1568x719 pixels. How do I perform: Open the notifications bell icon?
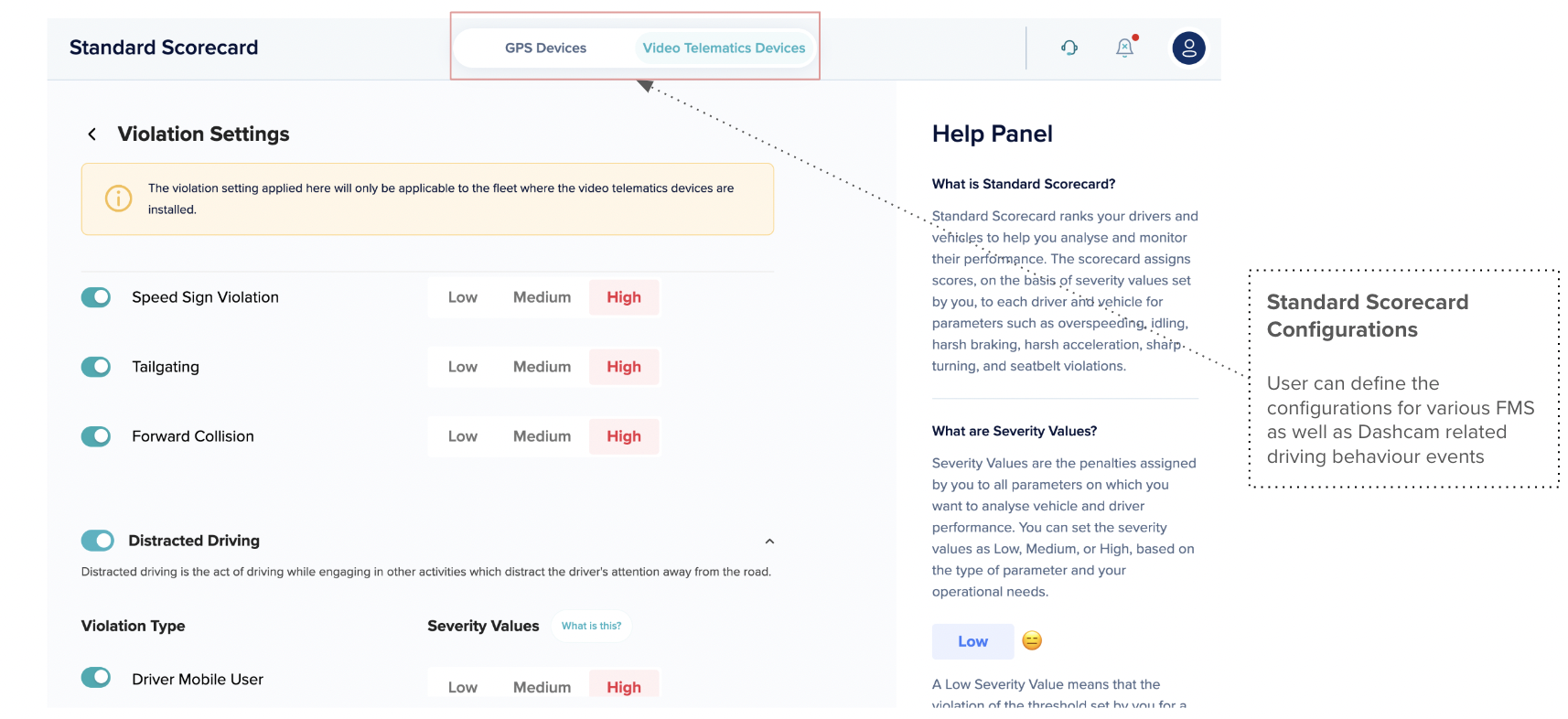(1125, 48)
